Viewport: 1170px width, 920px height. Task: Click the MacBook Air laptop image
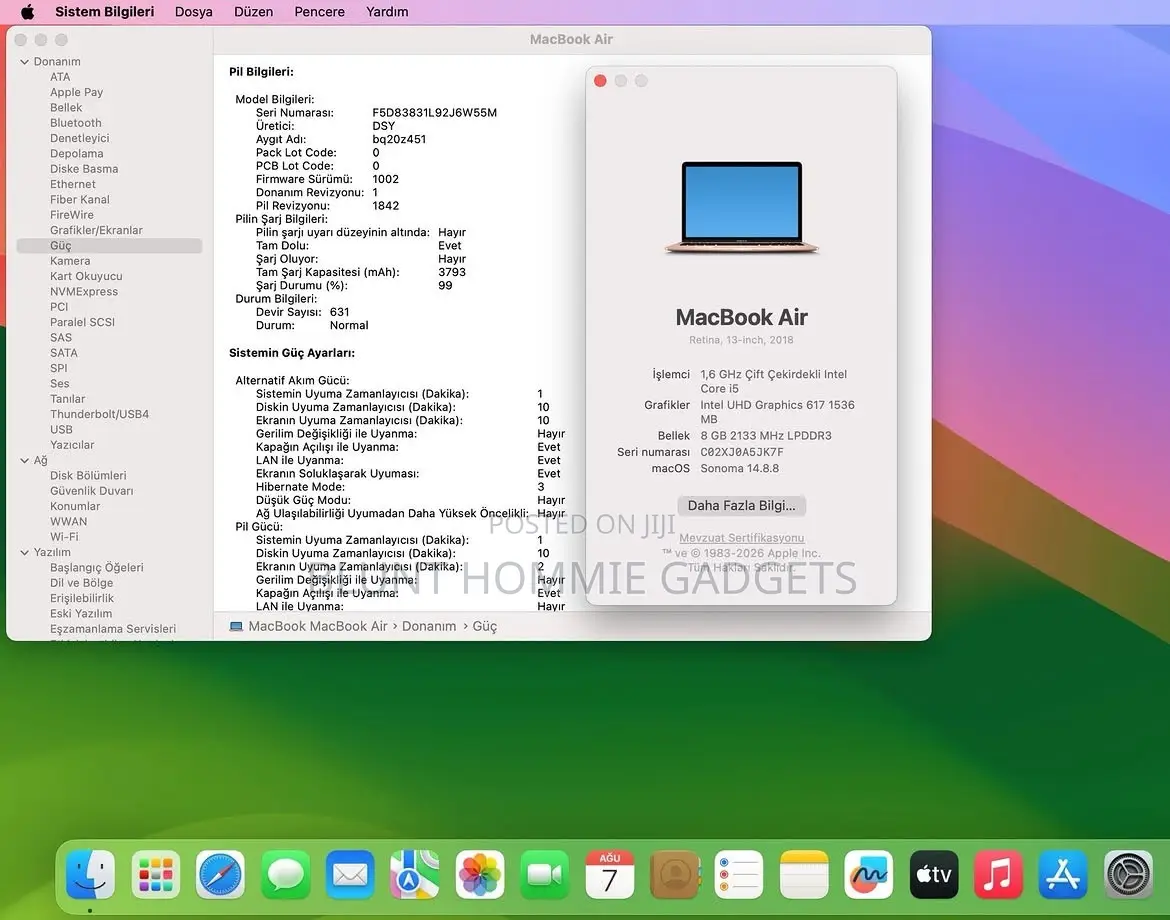742,208
